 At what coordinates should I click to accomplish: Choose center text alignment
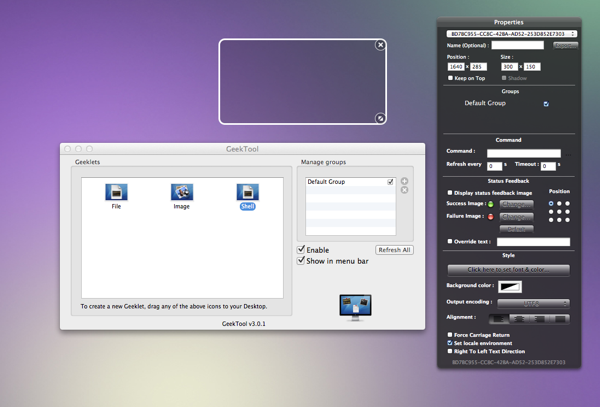point(519,319)
